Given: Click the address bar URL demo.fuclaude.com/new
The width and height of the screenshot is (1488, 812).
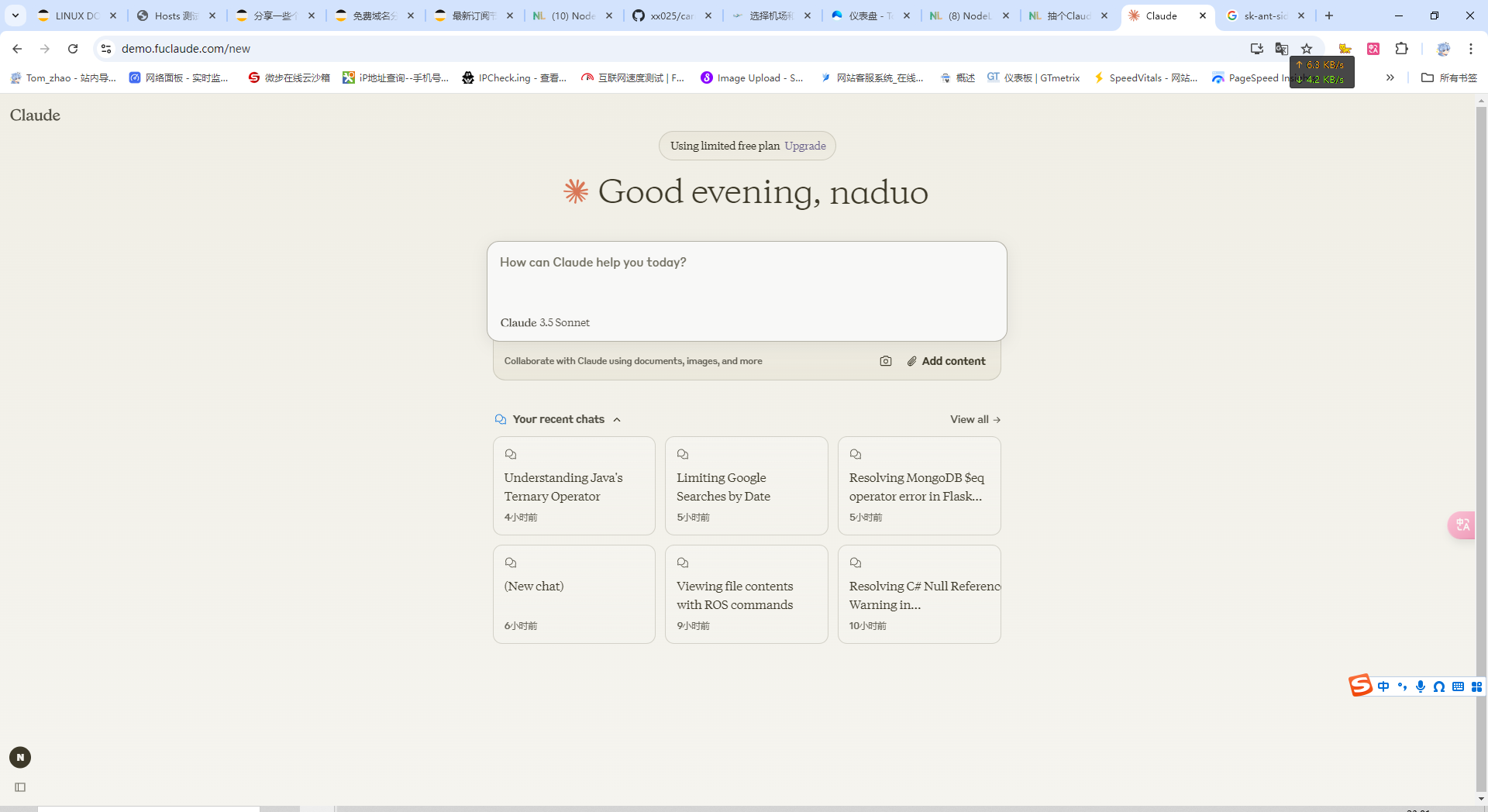Looking at the screenshot, I should 186,49.
